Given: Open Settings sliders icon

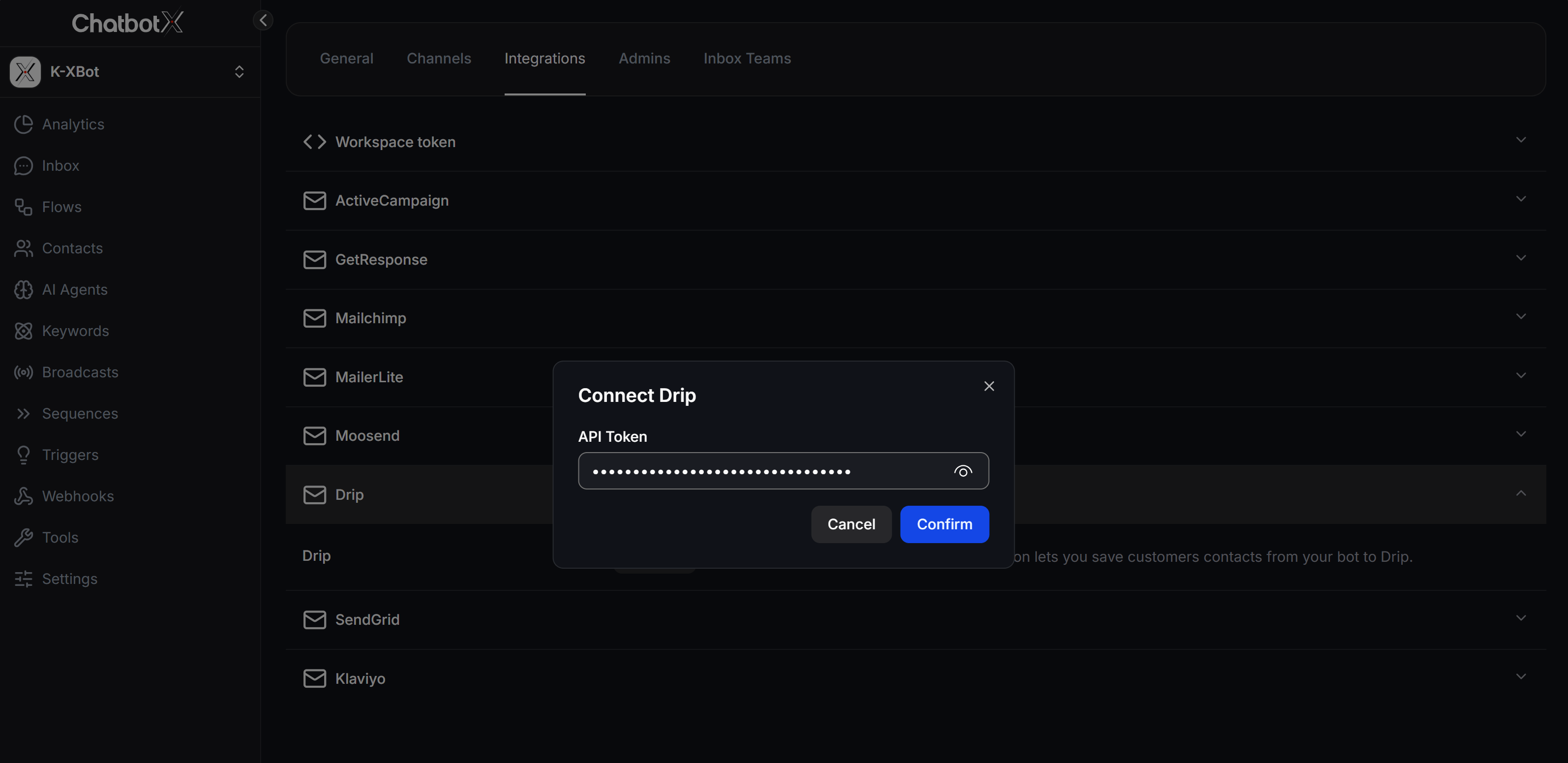Looking at the screenshot, I should [23, 579].
